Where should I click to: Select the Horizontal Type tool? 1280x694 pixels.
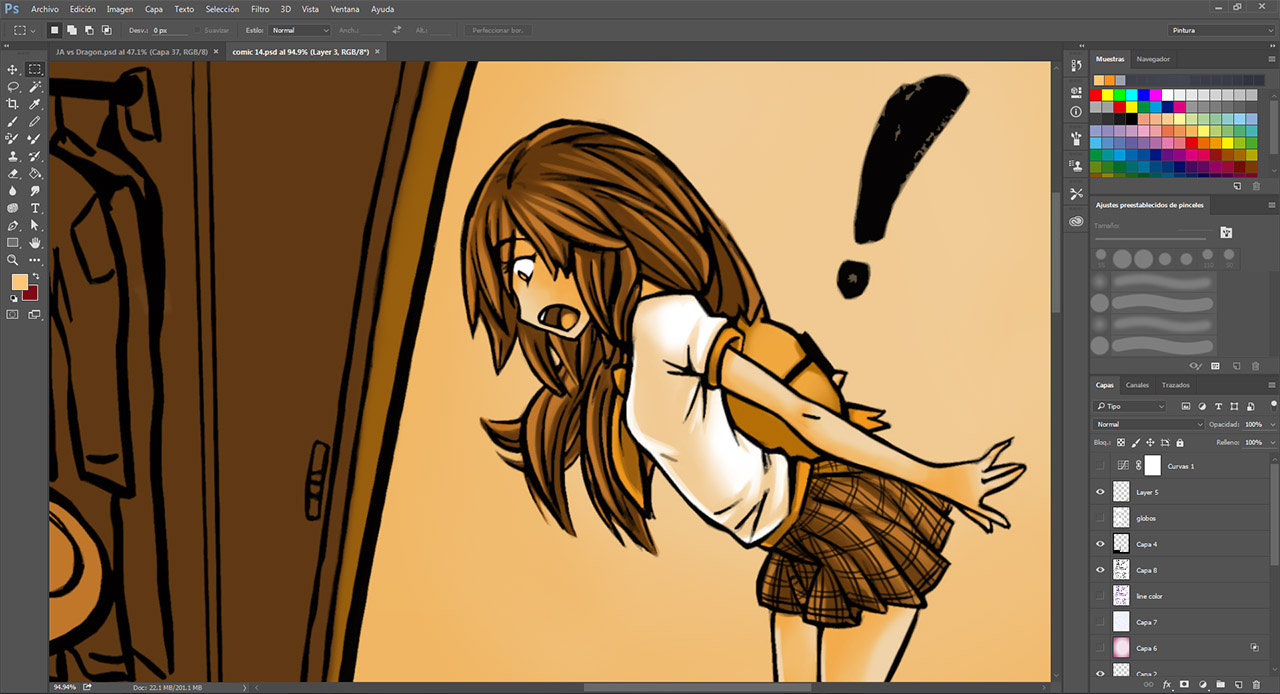click(x=35, y=208)
